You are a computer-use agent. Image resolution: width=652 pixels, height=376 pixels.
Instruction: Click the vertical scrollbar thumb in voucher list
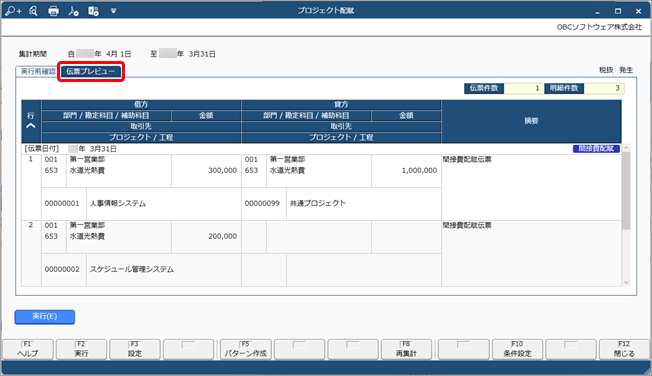click(x=626, y=190)
